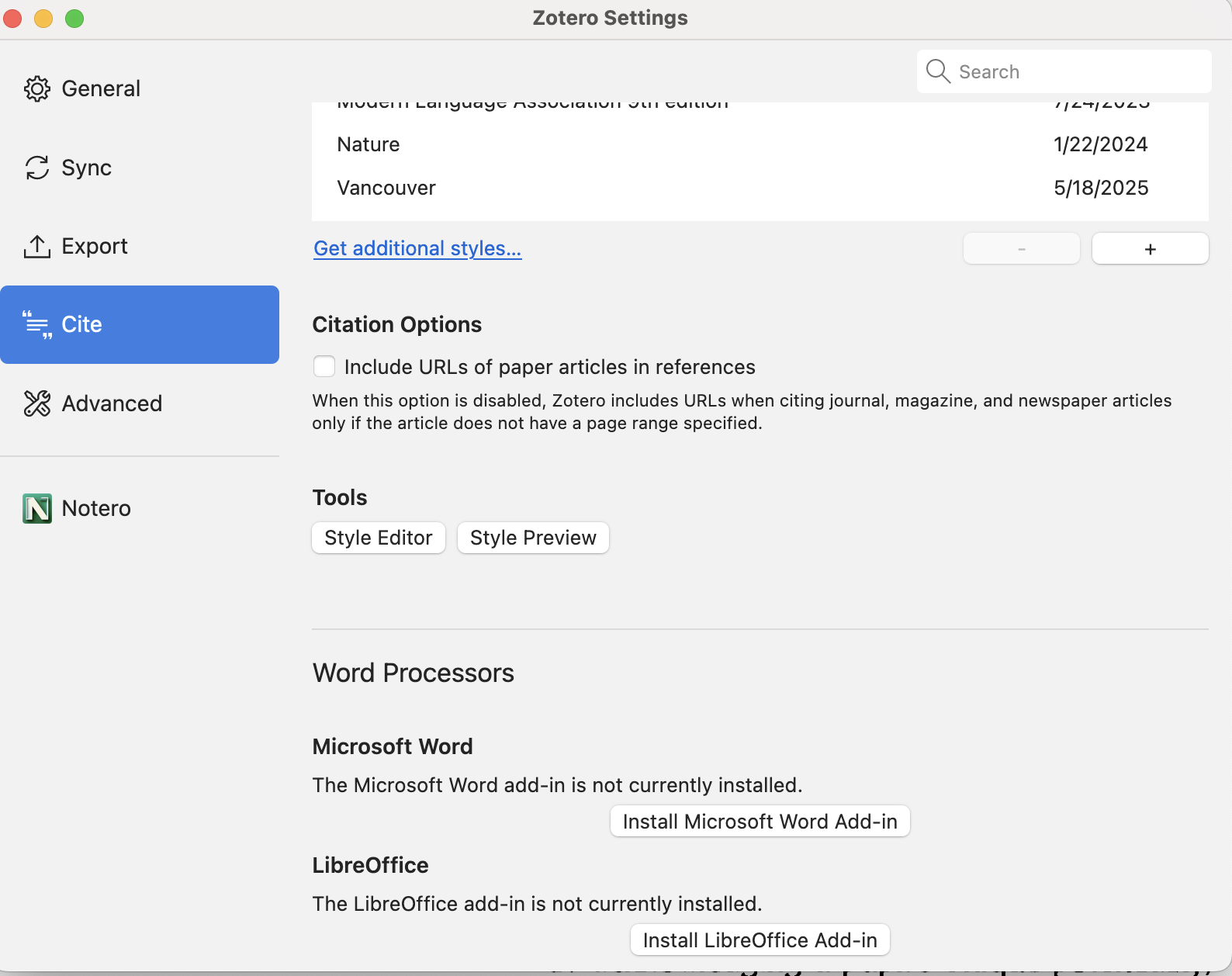Install the Microsoft Word Add-in

click(x=760, y=822)
